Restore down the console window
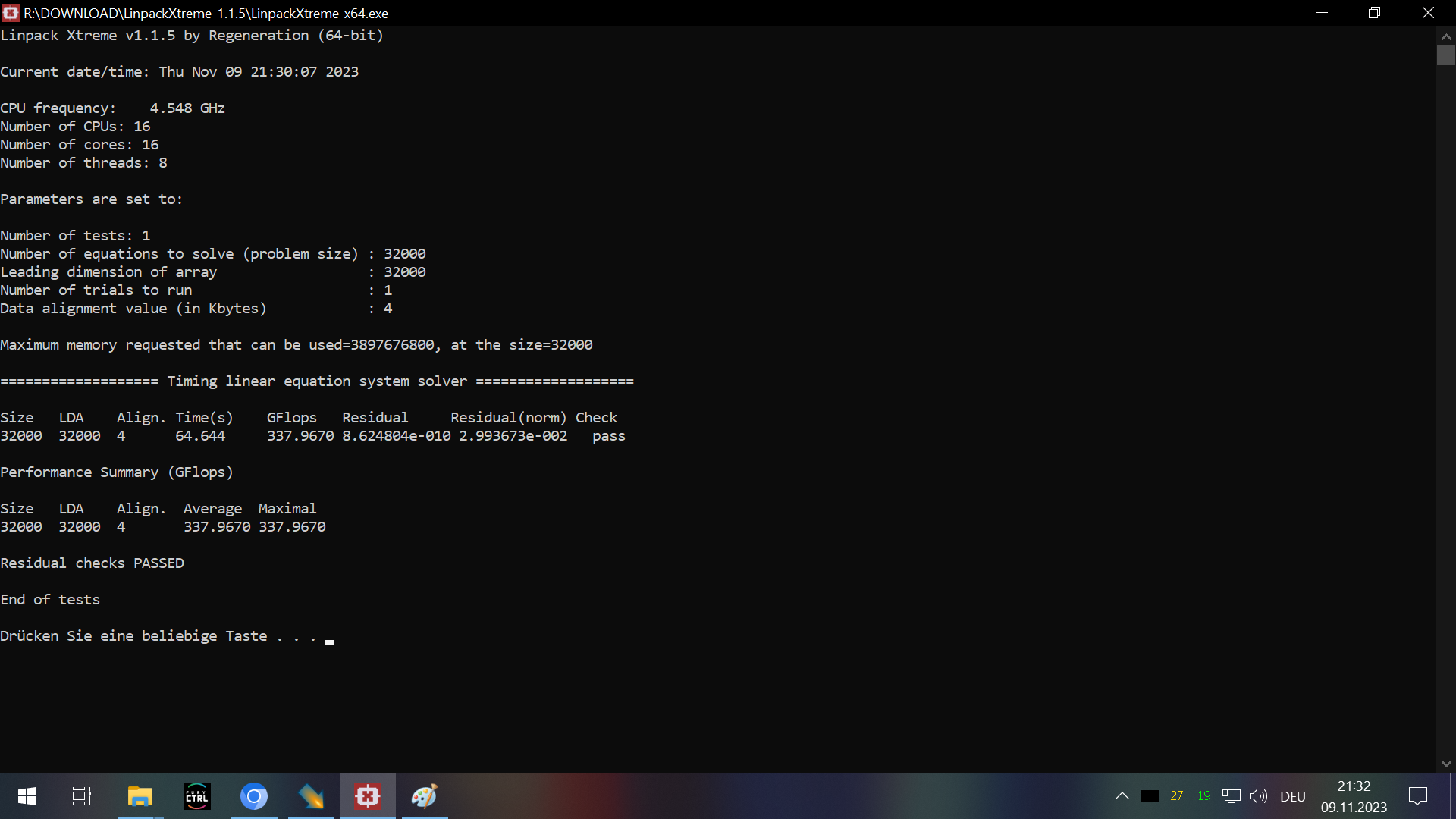 (x=1374, y=13)
